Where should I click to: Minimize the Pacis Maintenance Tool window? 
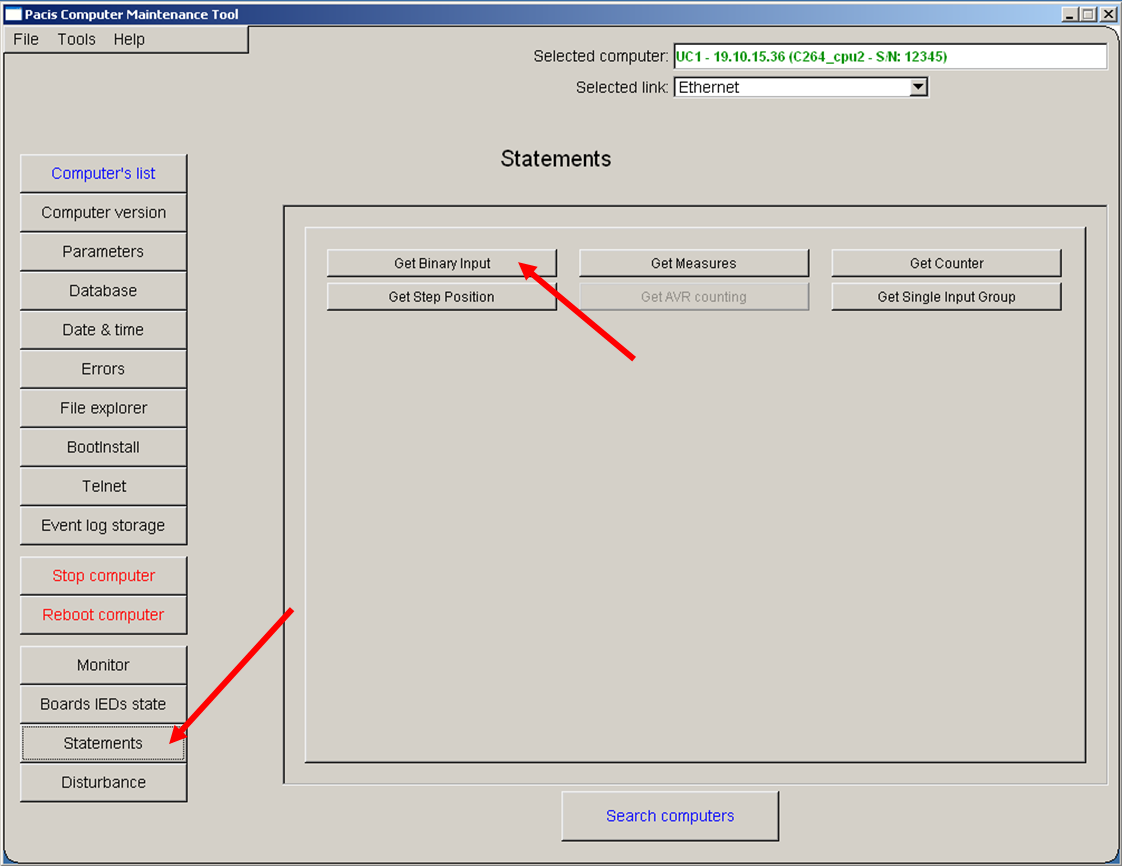1070,14
